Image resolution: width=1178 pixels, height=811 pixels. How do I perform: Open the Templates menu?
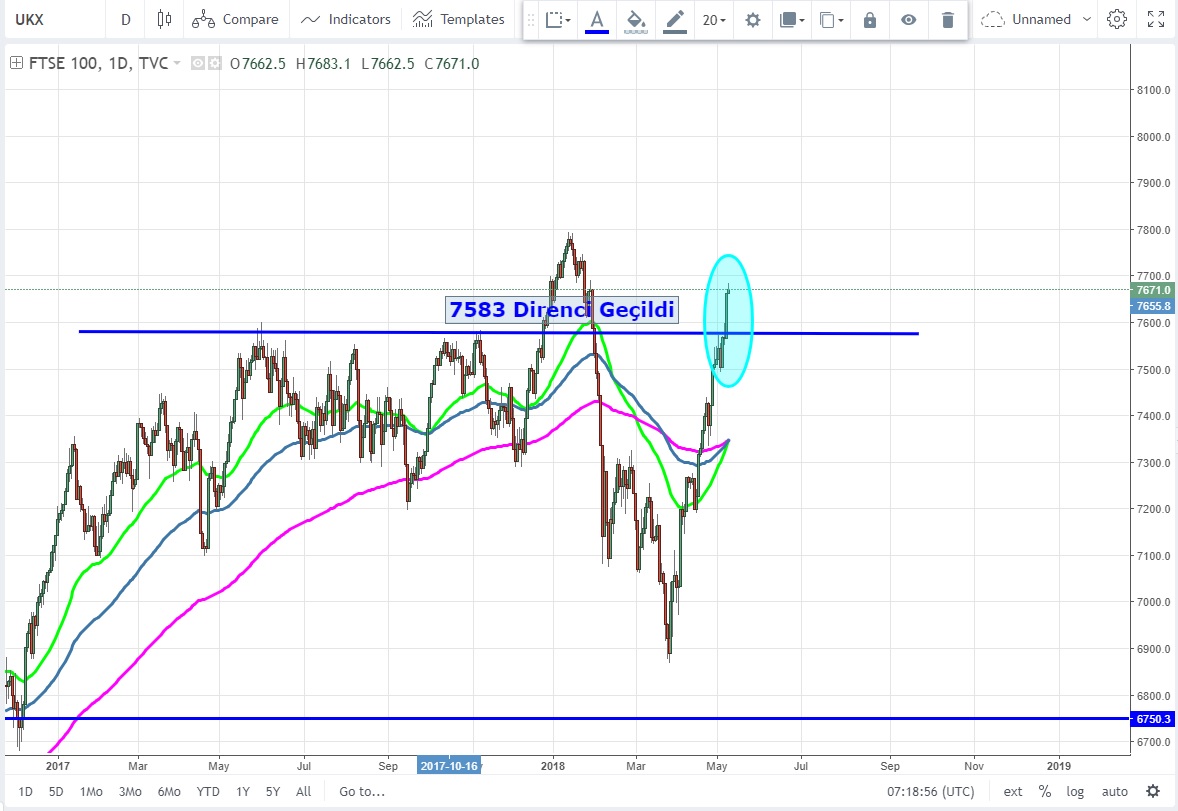[459, 19]
